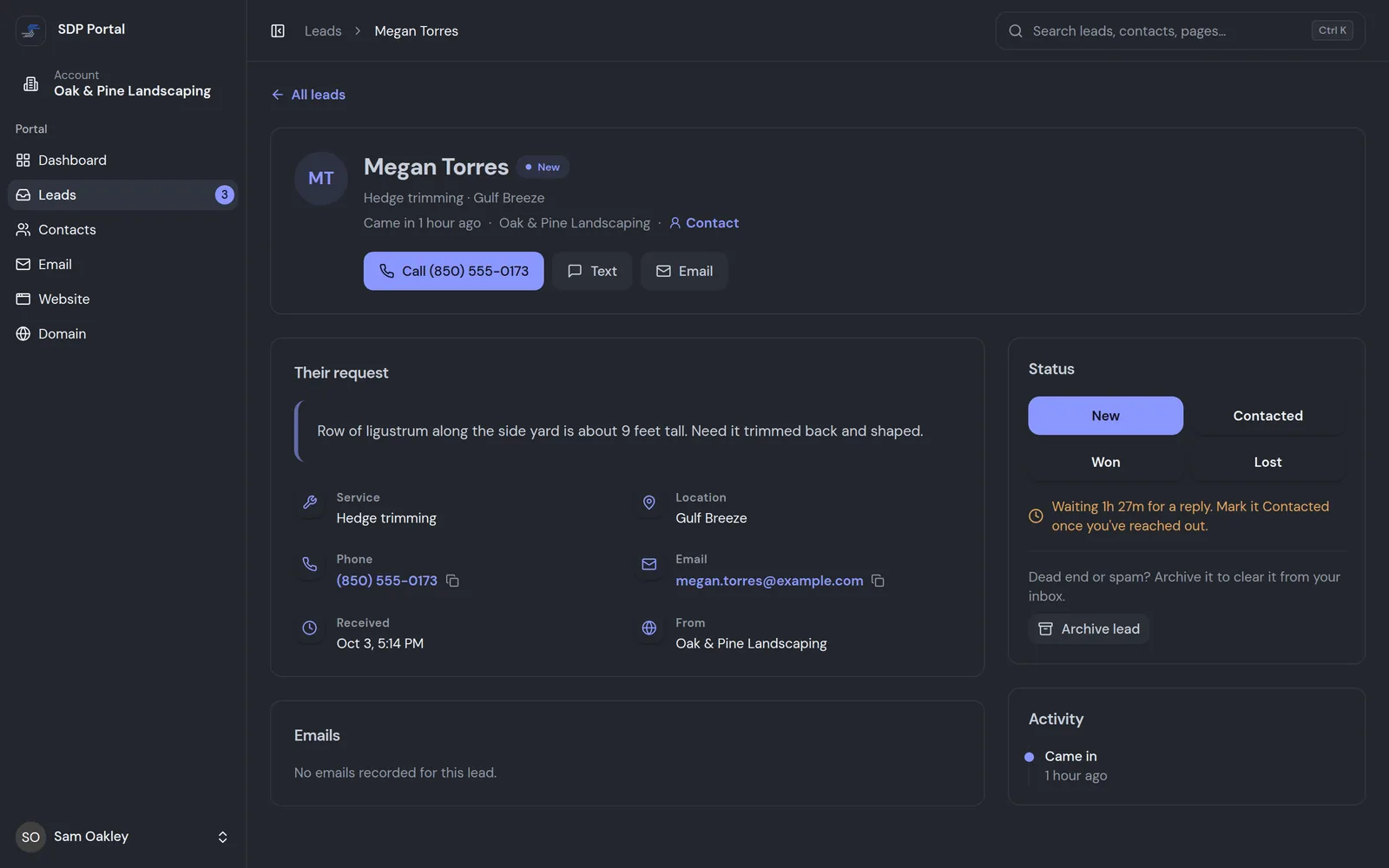
Task: Click the location pin icon
Action: [x=648, y=502]
